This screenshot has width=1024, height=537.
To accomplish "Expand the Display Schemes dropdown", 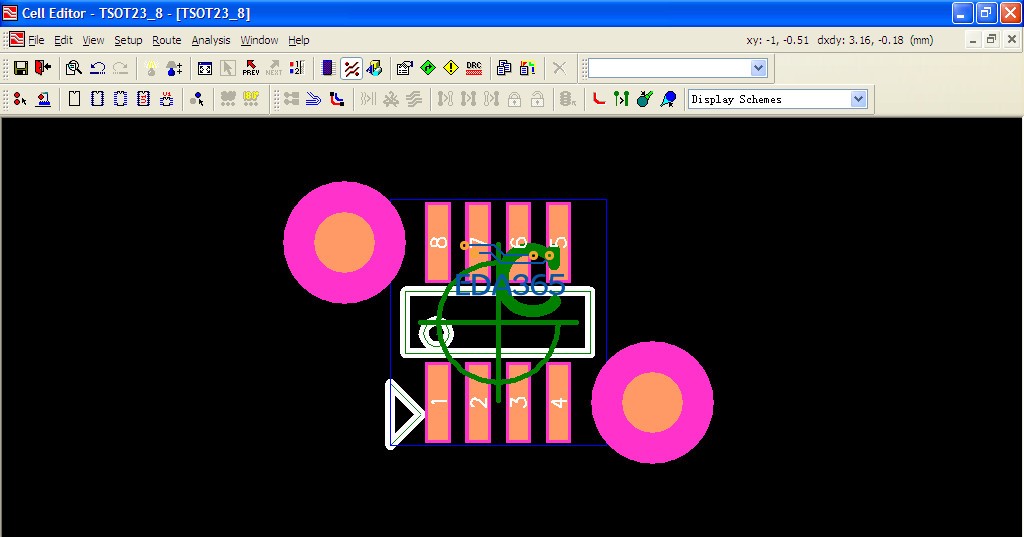I will [858, 99].
